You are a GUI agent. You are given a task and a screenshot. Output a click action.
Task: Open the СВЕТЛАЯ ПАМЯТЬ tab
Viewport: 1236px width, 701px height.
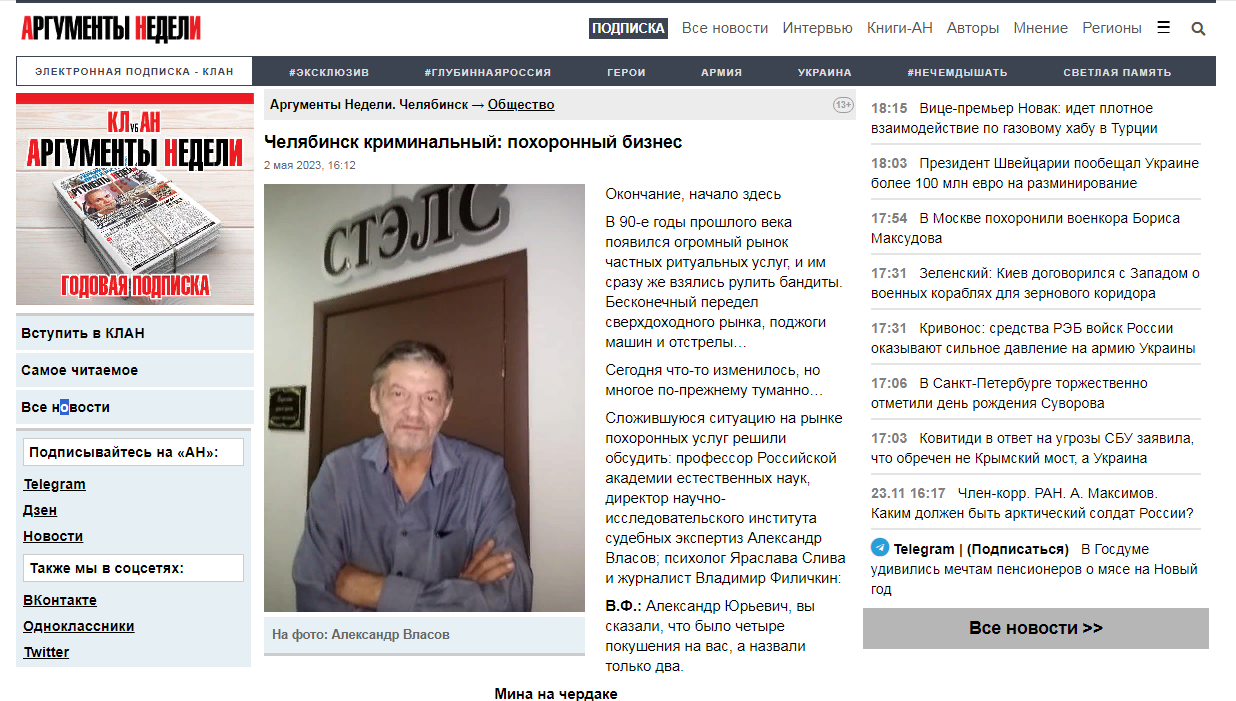1117,72
